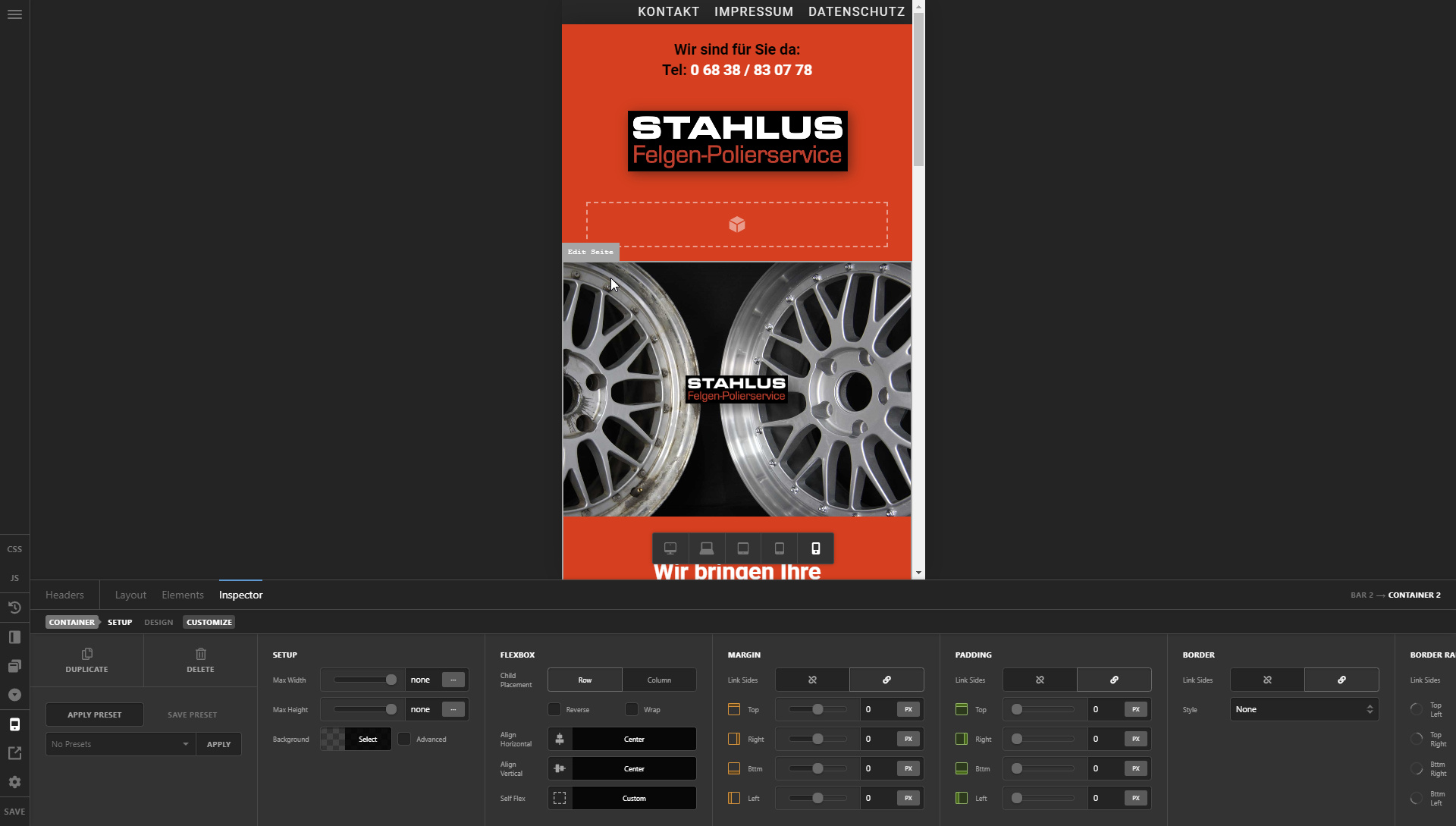This screenshot has width=1456, height=826.
Task: Link the Margin sides
Action: (x=886, y=680)
